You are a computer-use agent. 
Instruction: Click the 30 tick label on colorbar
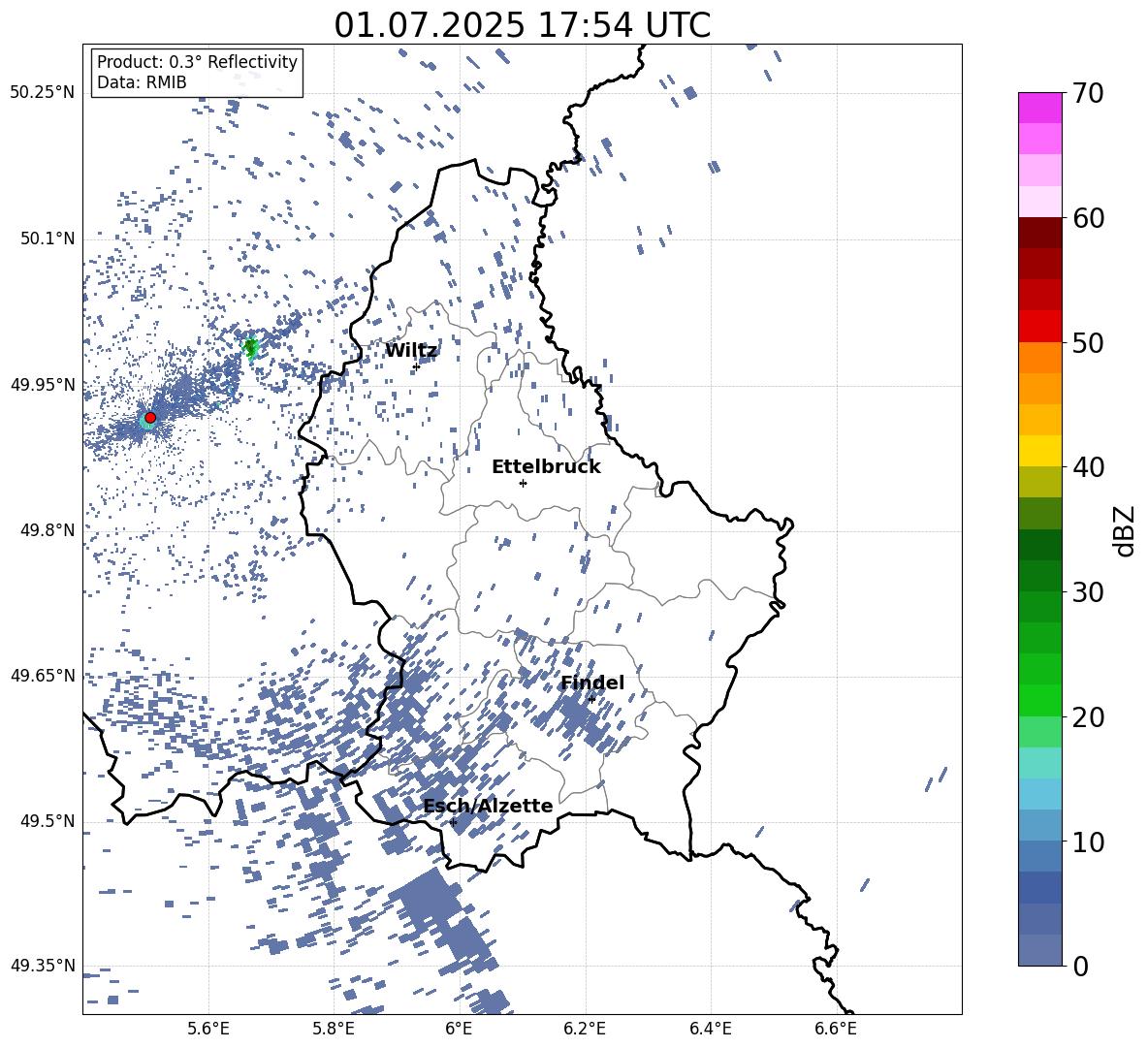point(1088,592)
